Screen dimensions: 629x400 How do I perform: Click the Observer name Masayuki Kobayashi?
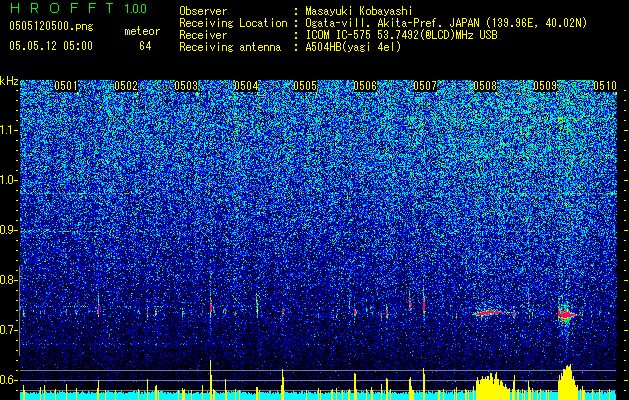click(358, 11)
